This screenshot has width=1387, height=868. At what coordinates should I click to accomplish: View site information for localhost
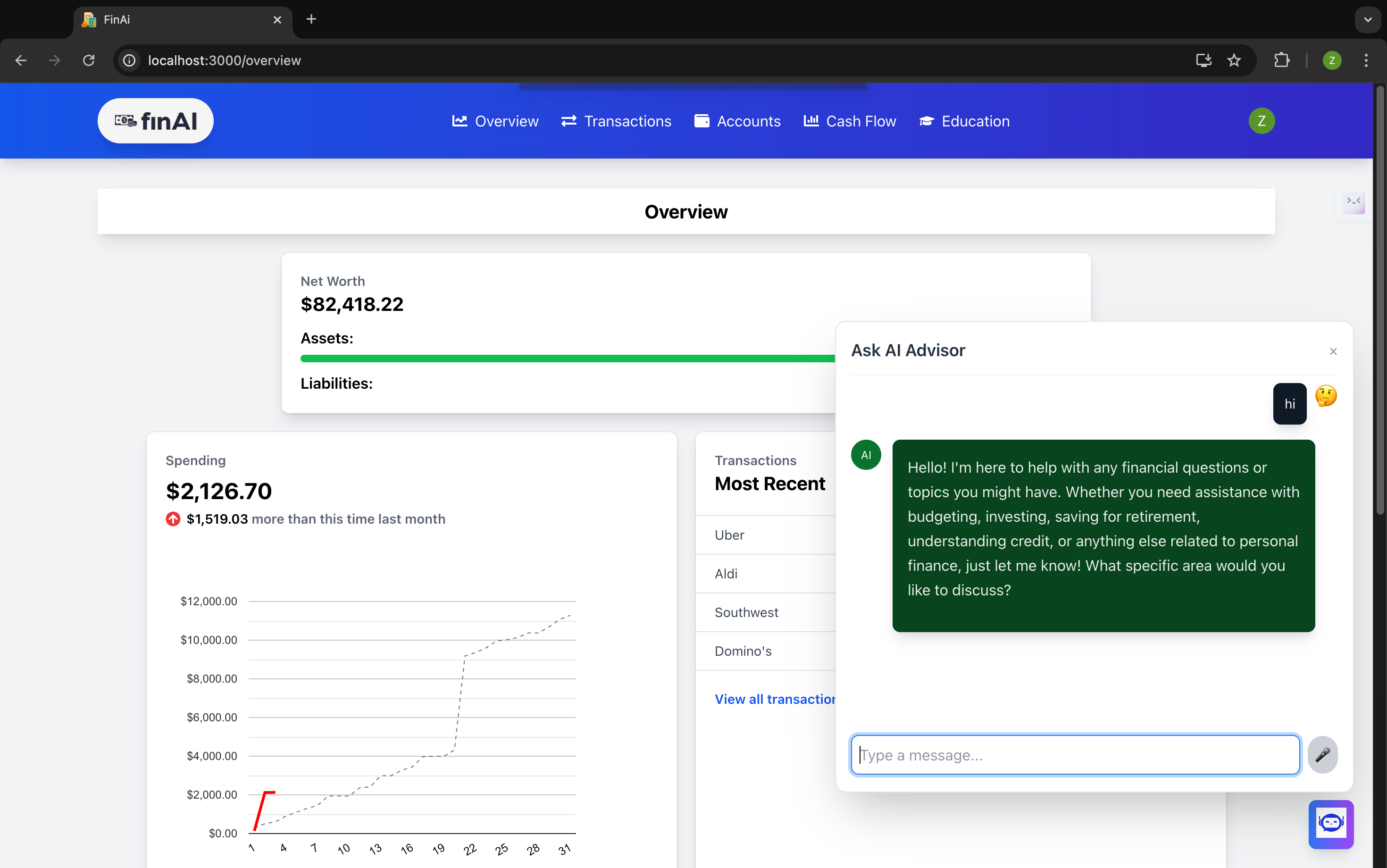[x=130, y=60]
